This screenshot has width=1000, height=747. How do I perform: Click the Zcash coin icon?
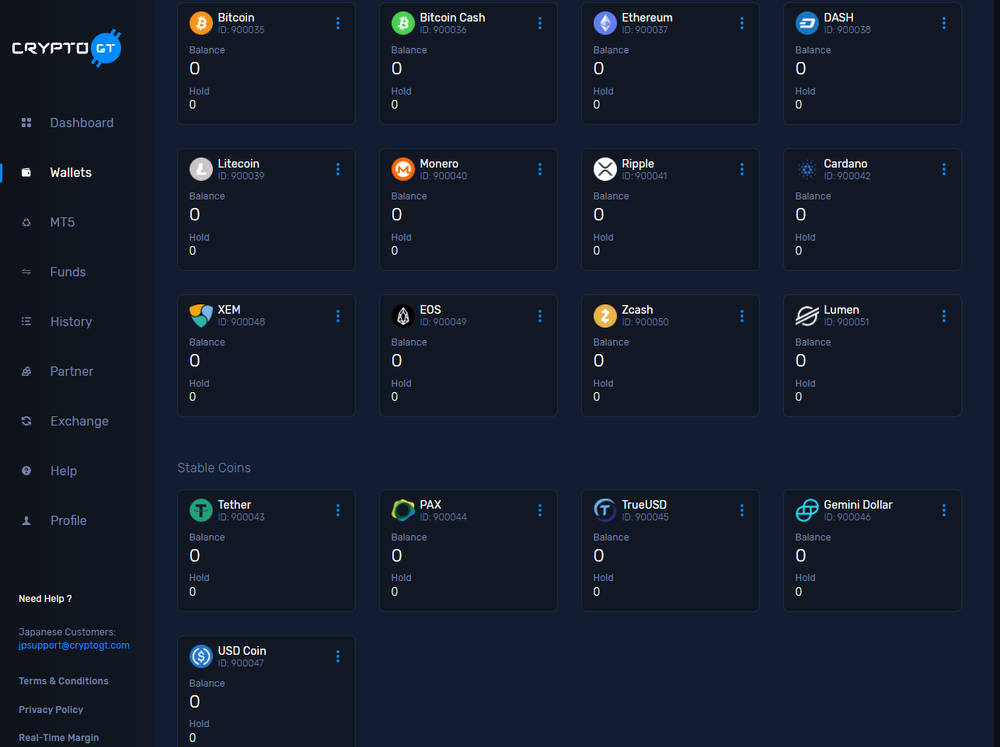click(x=605, y=315)
